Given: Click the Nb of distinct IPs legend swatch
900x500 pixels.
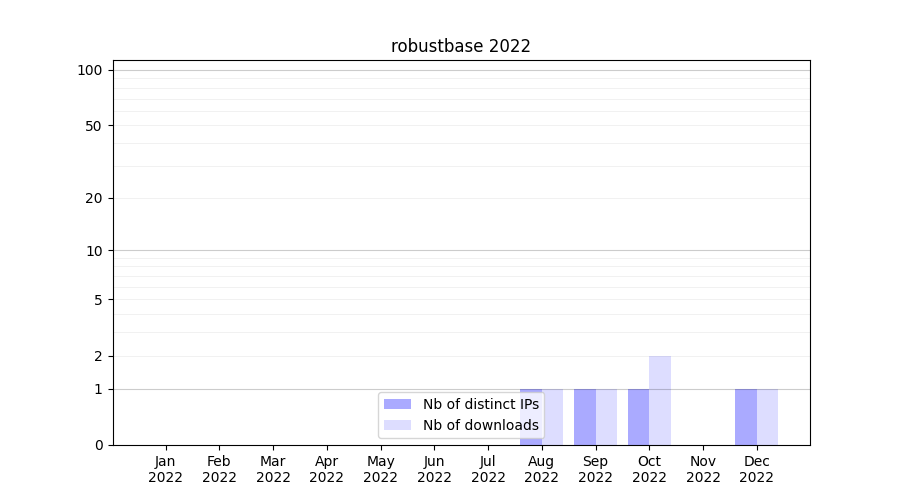Looking at the screenshot, I should [x=397, y=404].
